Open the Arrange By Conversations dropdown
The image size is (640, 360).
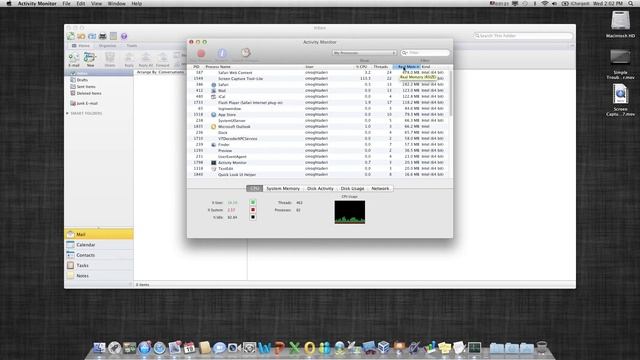coord(160,72)
